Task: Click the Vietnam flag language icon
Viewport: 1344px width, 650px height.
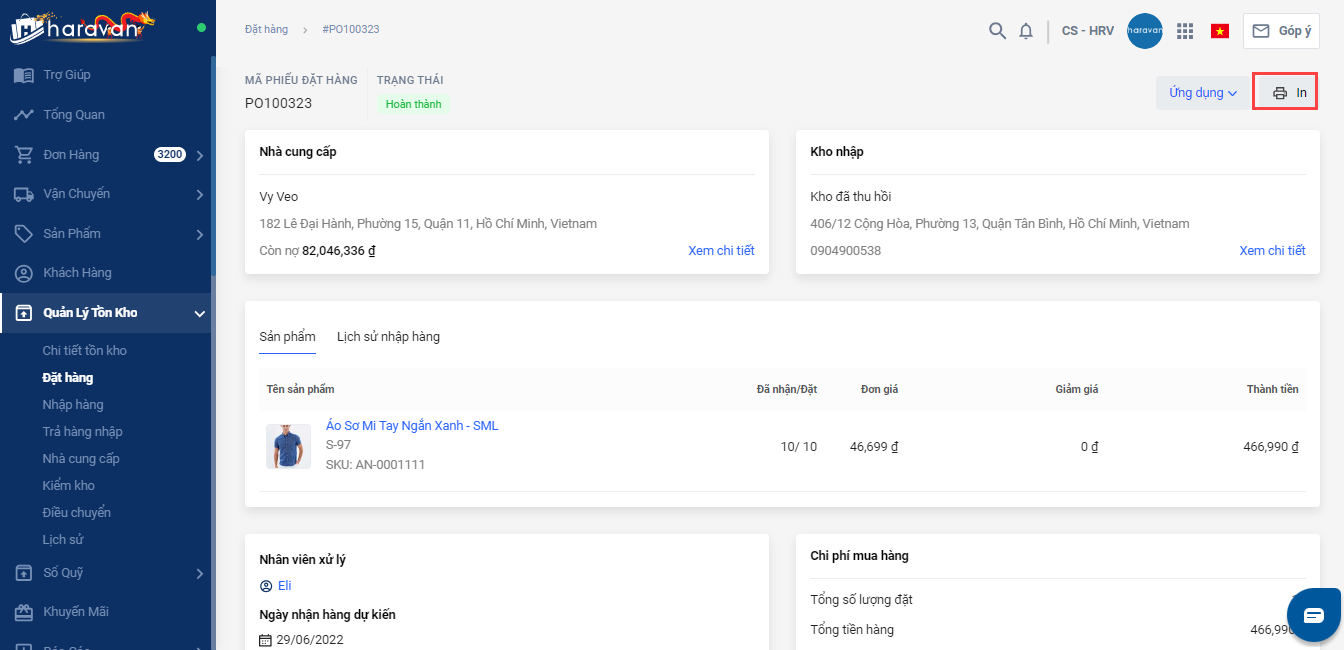Action: 1220,31
